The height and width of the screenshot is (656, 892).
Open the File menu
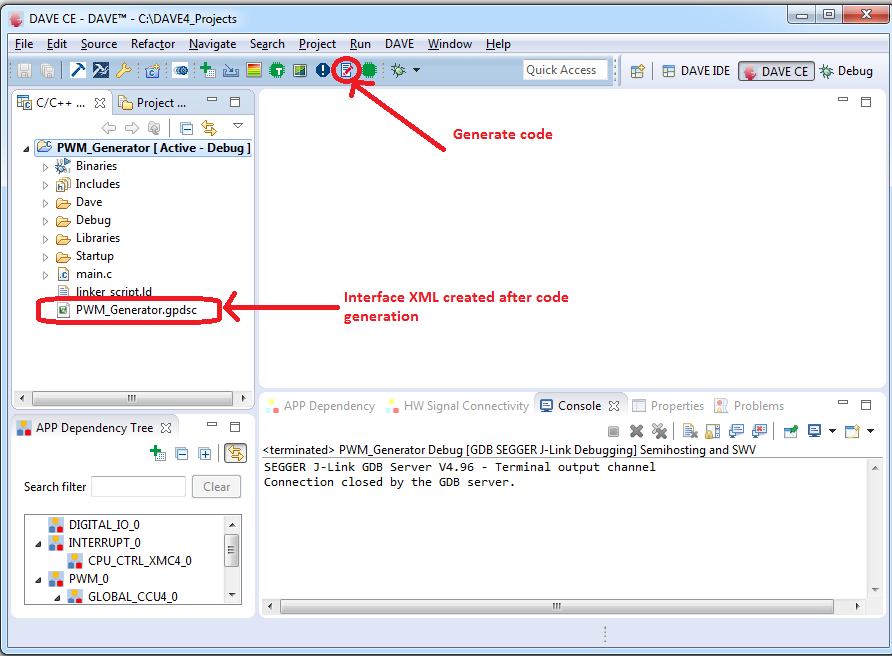24,44
